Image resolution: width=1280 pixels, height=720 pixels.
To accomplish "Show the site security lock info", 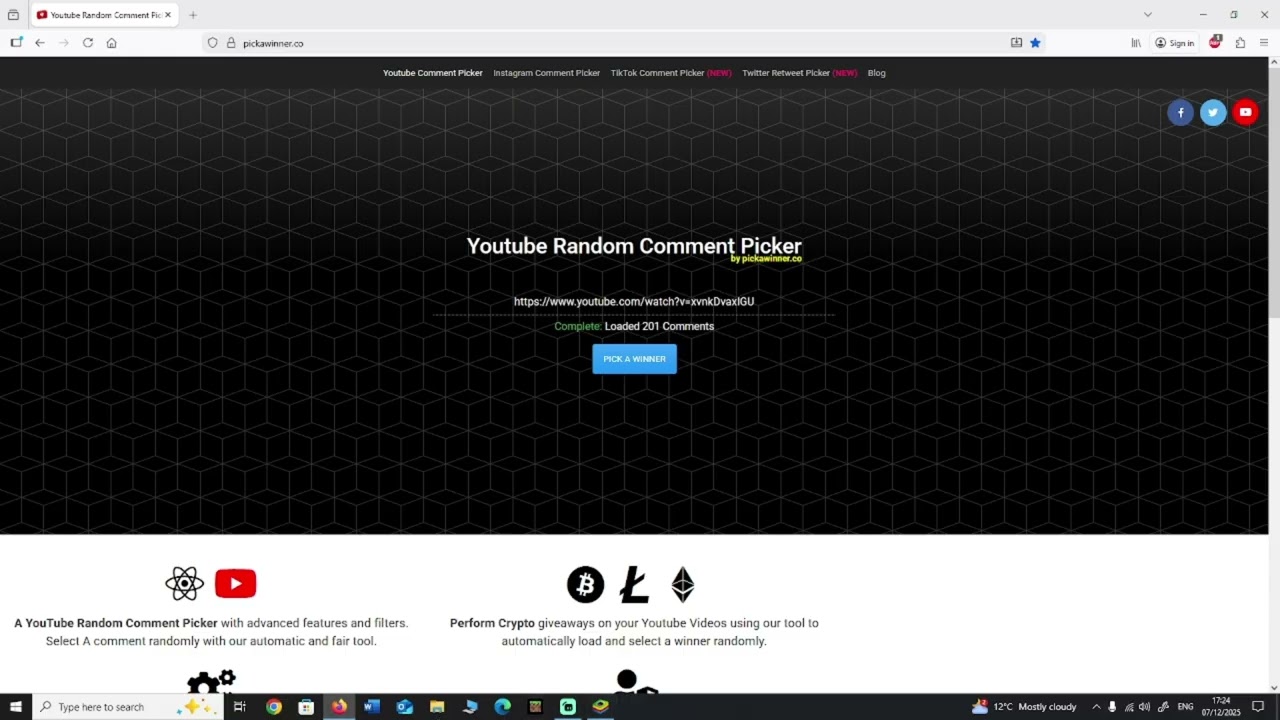I will point(231,43).
